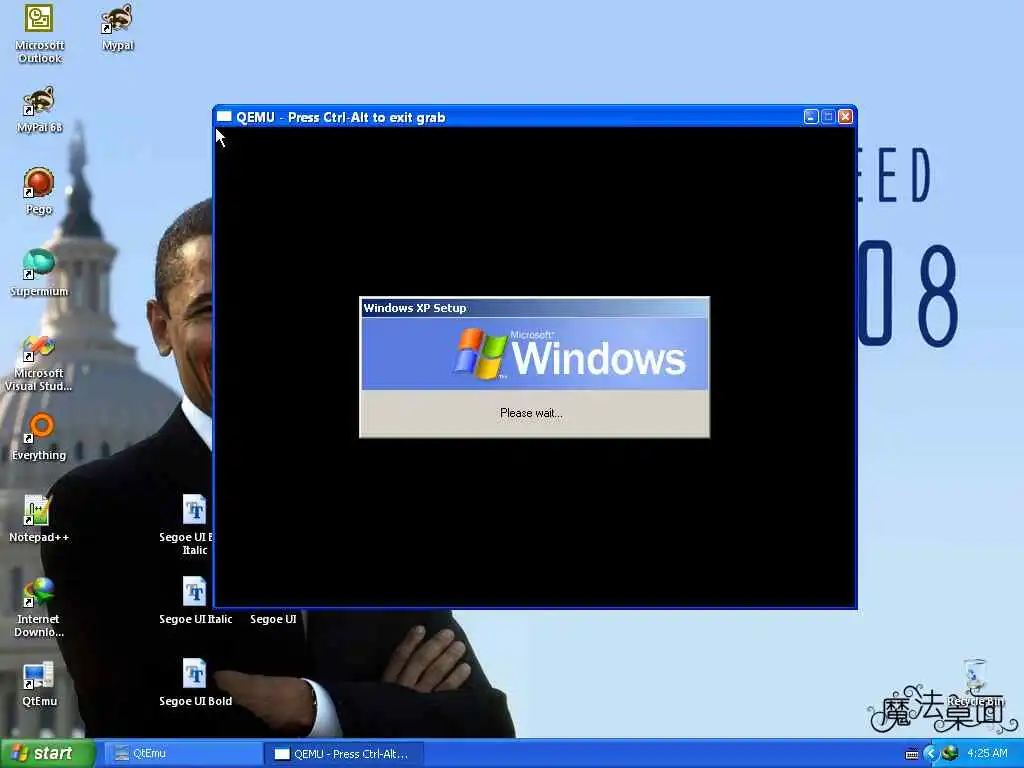Click the Windows logo banner in Setup
Viewport: 1024px width, 768px height.
[534, 354]
